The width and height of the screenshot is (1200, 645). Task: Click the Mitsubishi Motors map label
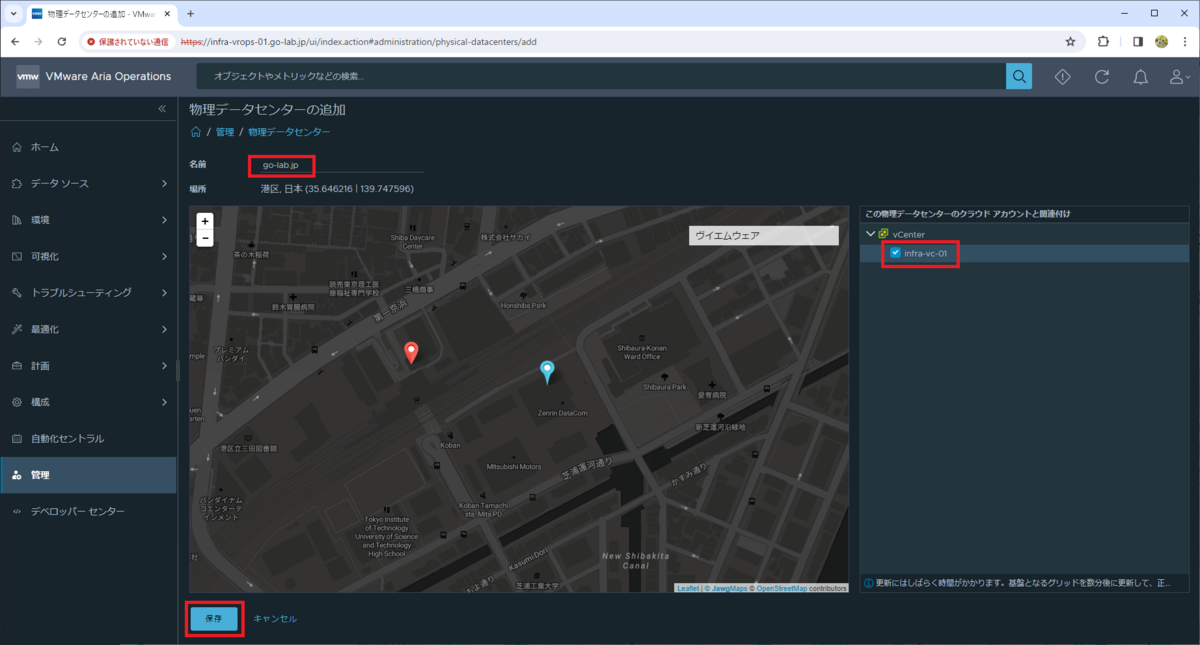point(514,467)
